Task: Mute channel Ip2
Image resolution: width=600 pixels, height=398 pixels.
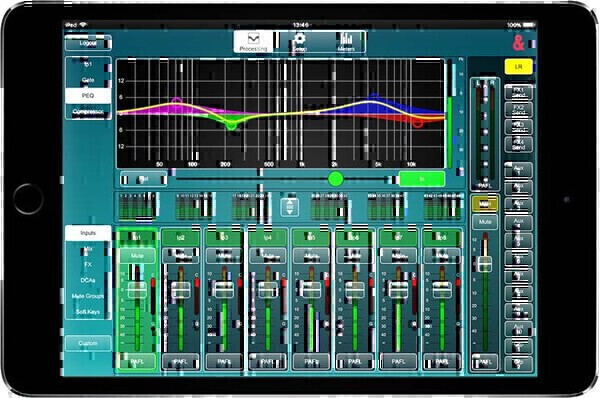Action: pos(181,255)
